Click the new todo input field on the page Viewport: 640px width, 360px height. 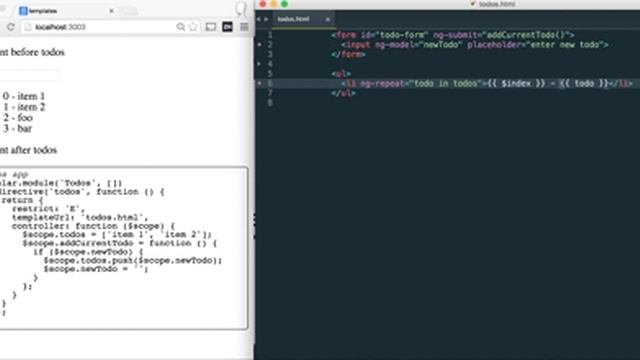click(29, 75)
